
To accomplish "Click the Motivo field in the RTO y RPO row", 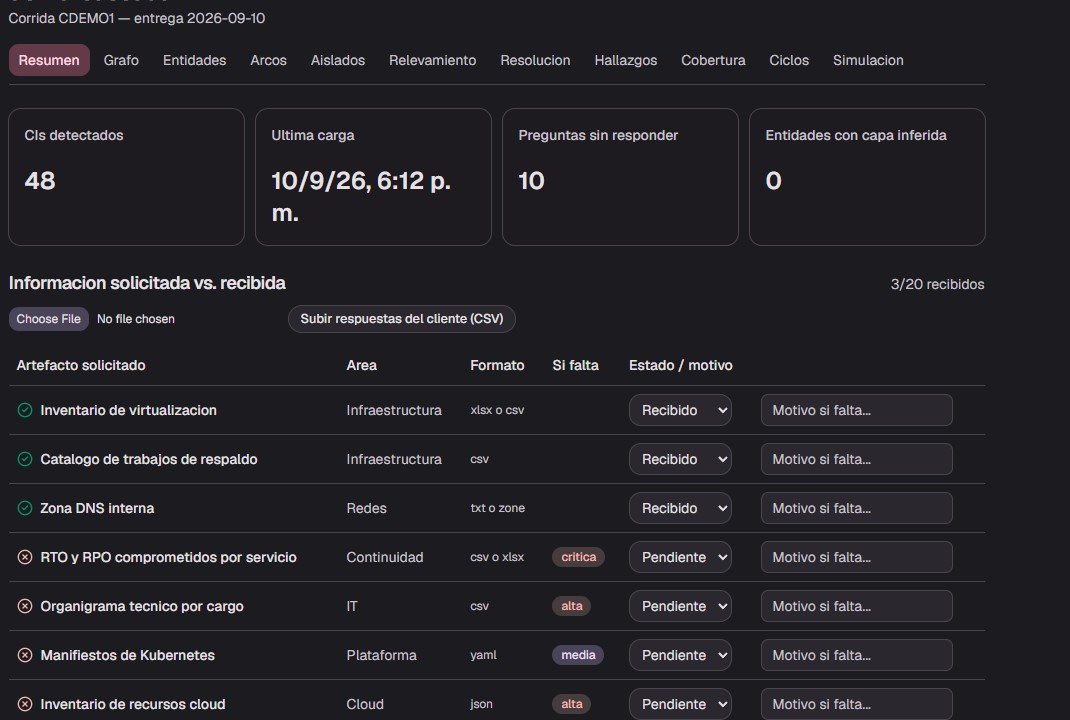I will (856, 558).
